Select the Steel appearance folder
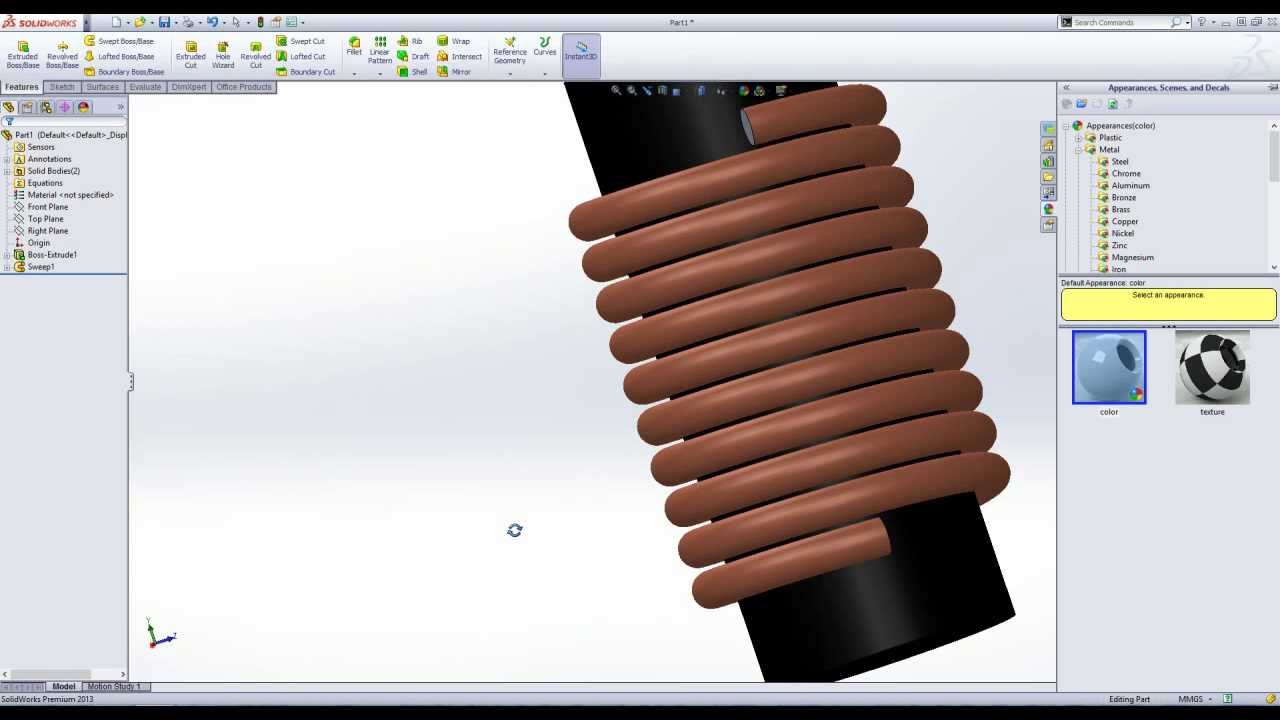Screen dimensions: 1280x720 coord(1113,162)
